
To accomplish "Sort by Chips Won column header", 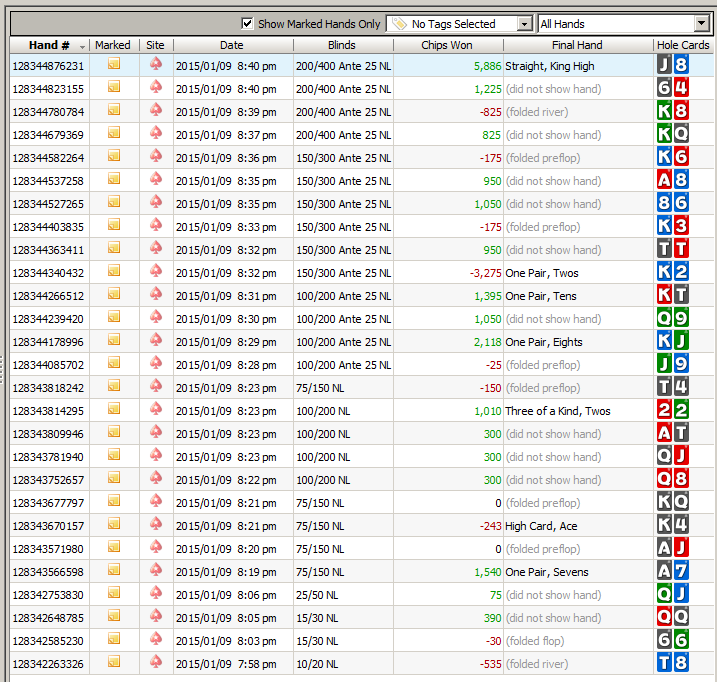I will click(x=447, y=45).
